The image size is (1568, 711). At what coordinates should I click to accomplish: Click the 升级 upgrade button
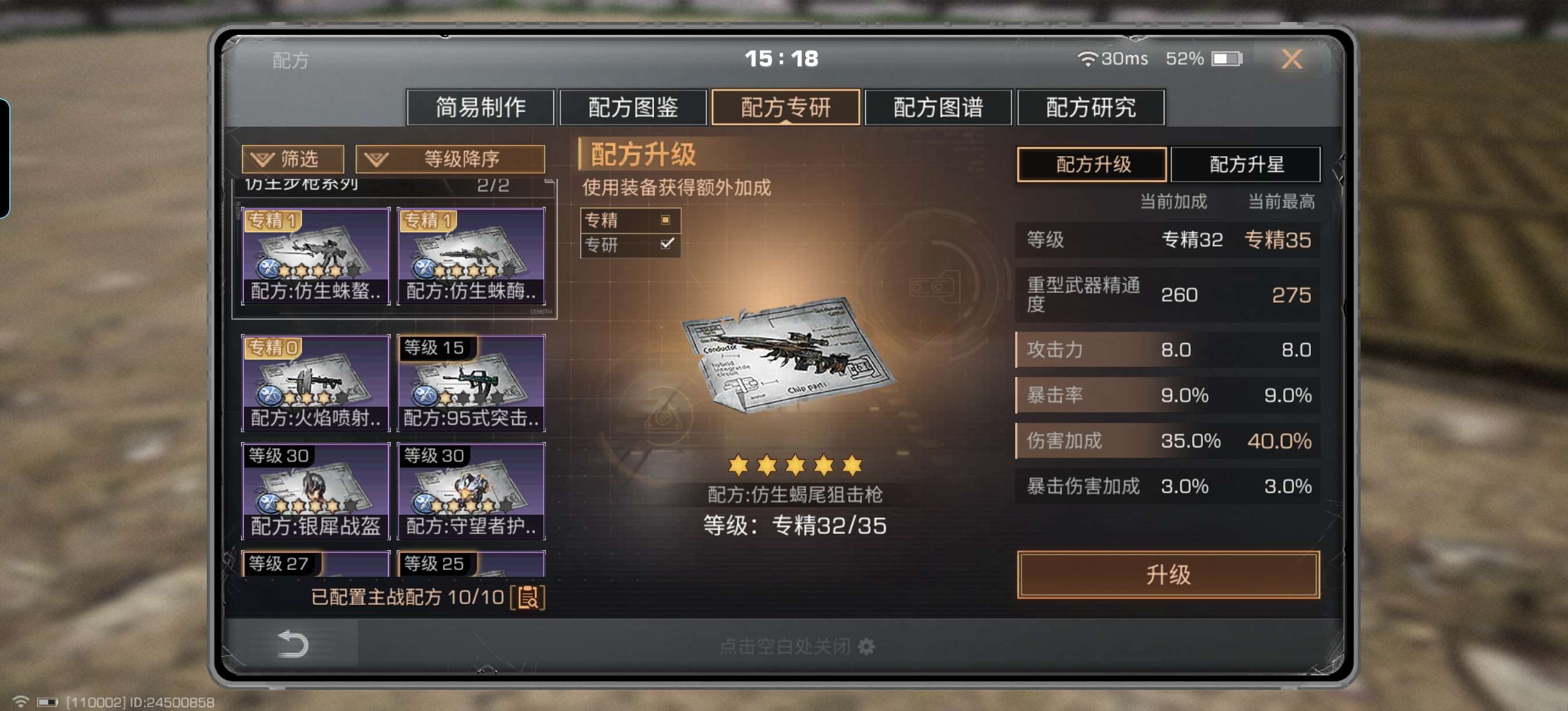[x=1167, y=574]
